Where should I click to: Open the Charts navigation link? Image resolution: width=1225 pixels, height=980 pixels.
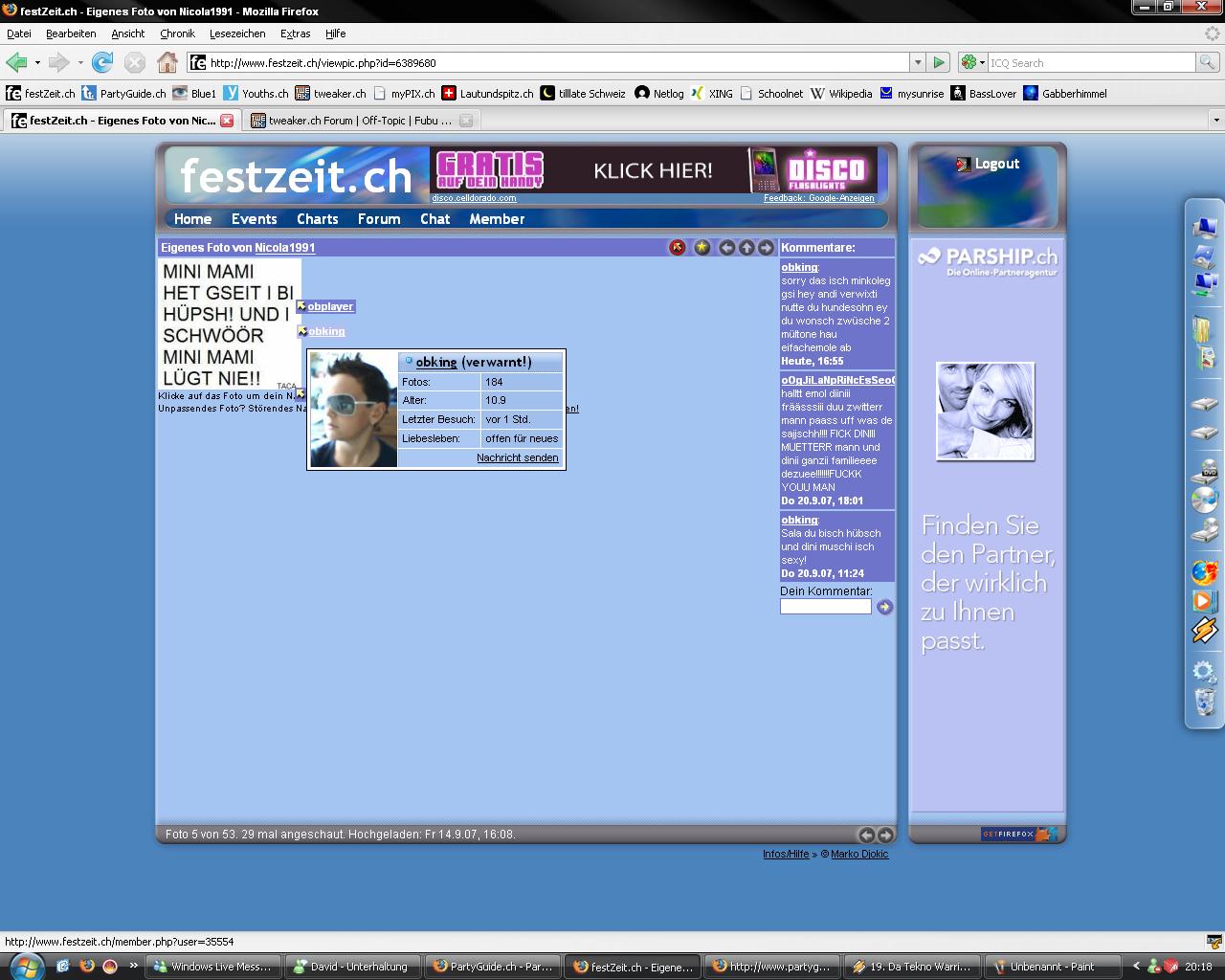(317, 219)
